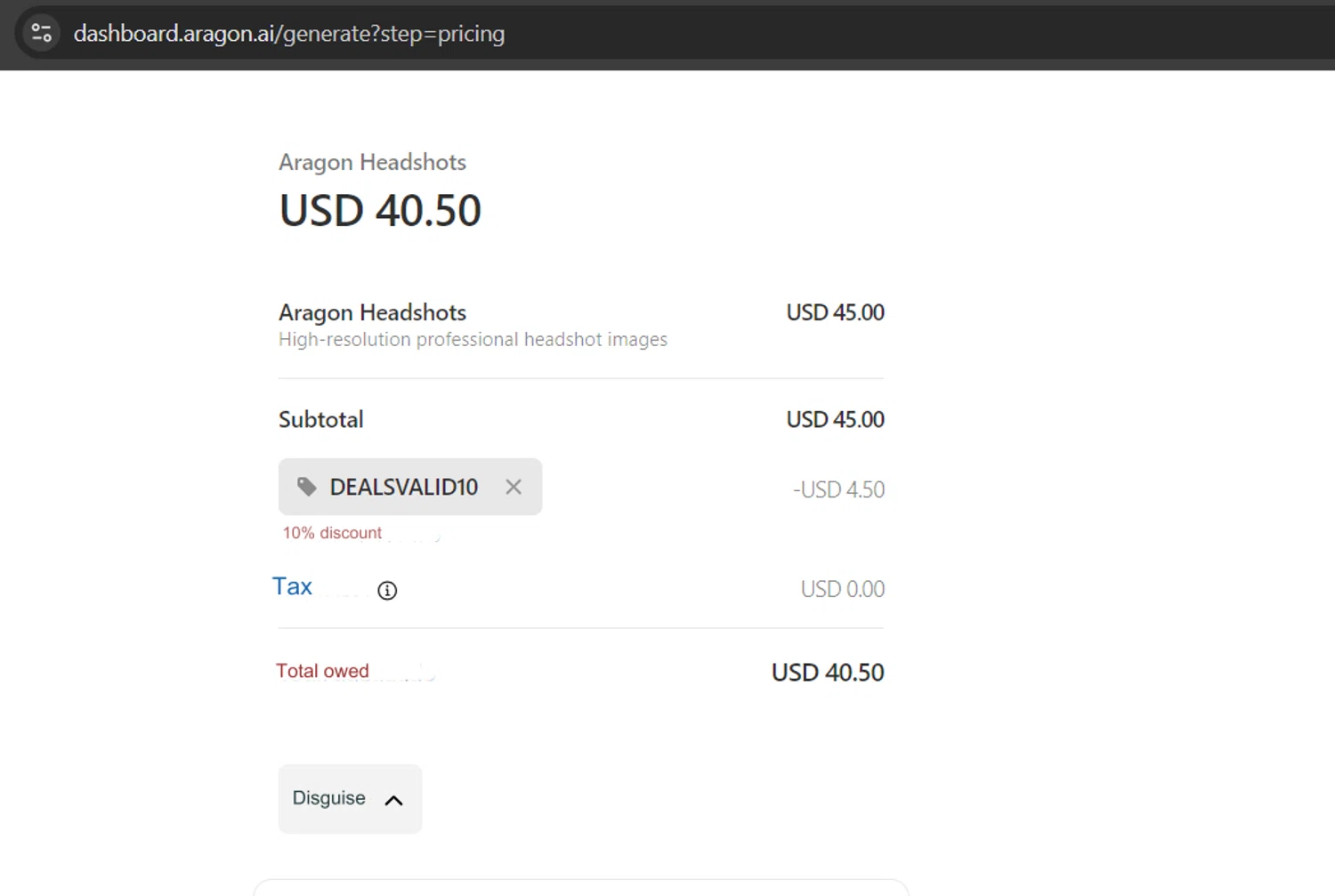Click the Disguise chevron arrow
This screenshot has height=896, width=1335.
click(x=393, y=800)
